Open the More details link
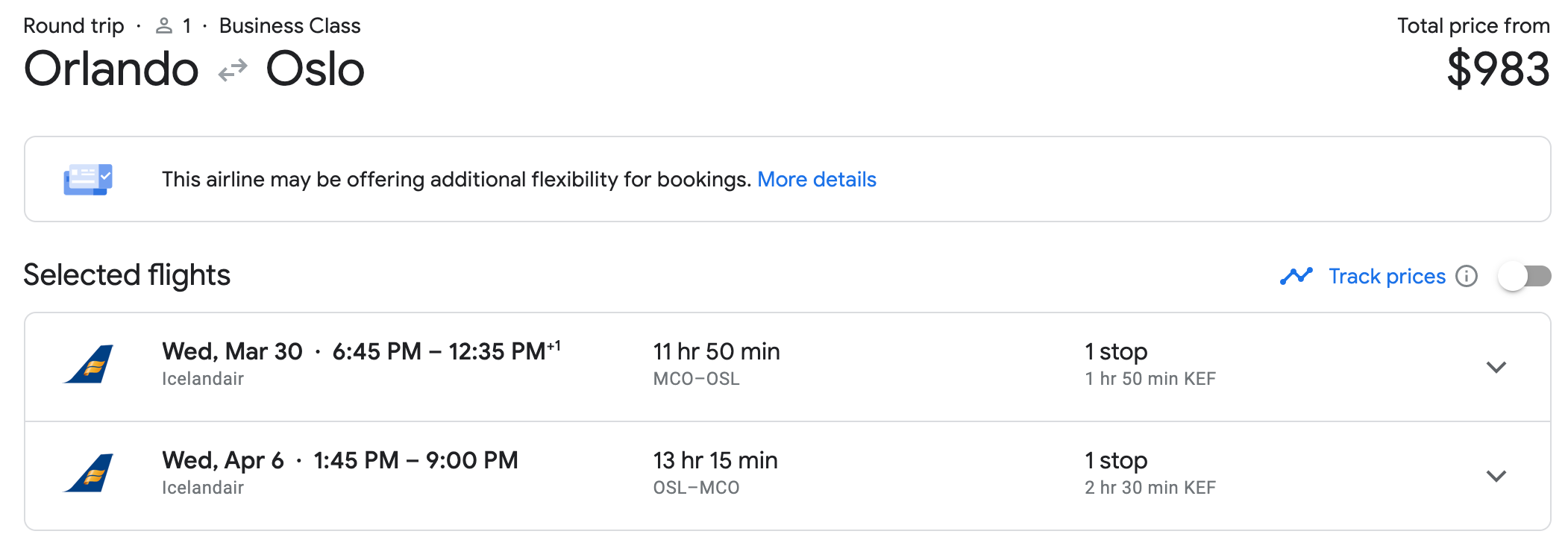This screenshot has height=537, width=1568. 817,180
